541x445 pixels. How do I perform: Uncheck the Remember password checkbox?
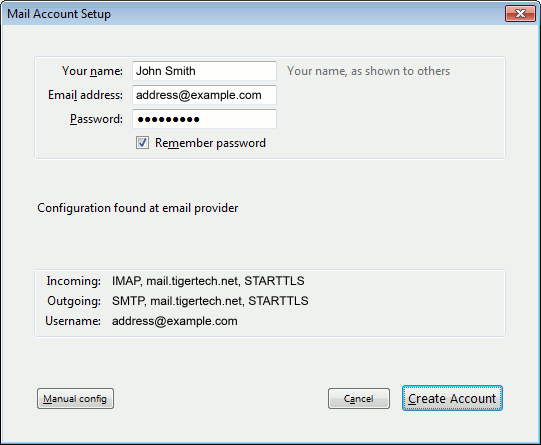click(142, 143)
